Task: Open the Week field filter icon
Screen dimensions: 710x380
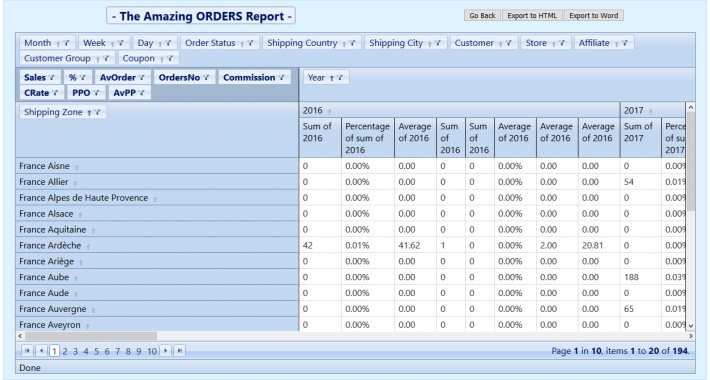Action: point(120,43)
